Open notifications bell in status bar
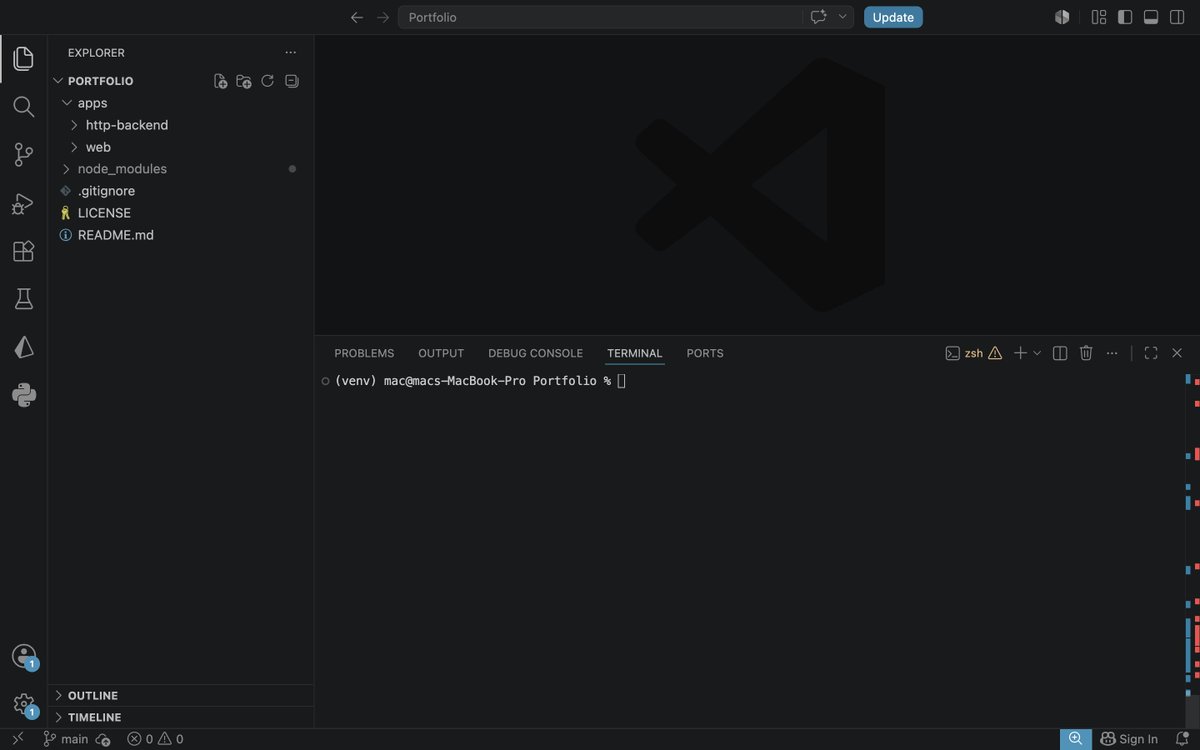Screen dimensions: 1200x750 pyautogui.click(x=1182, y=739)
